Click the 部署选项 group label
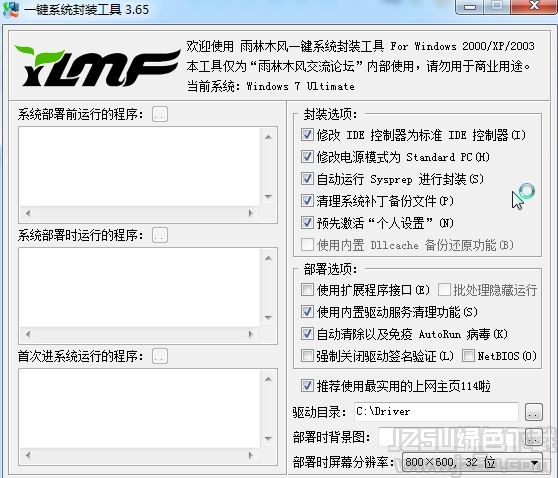Image resolution: width=558 pixels, height=478 pixels. [330, 269]
